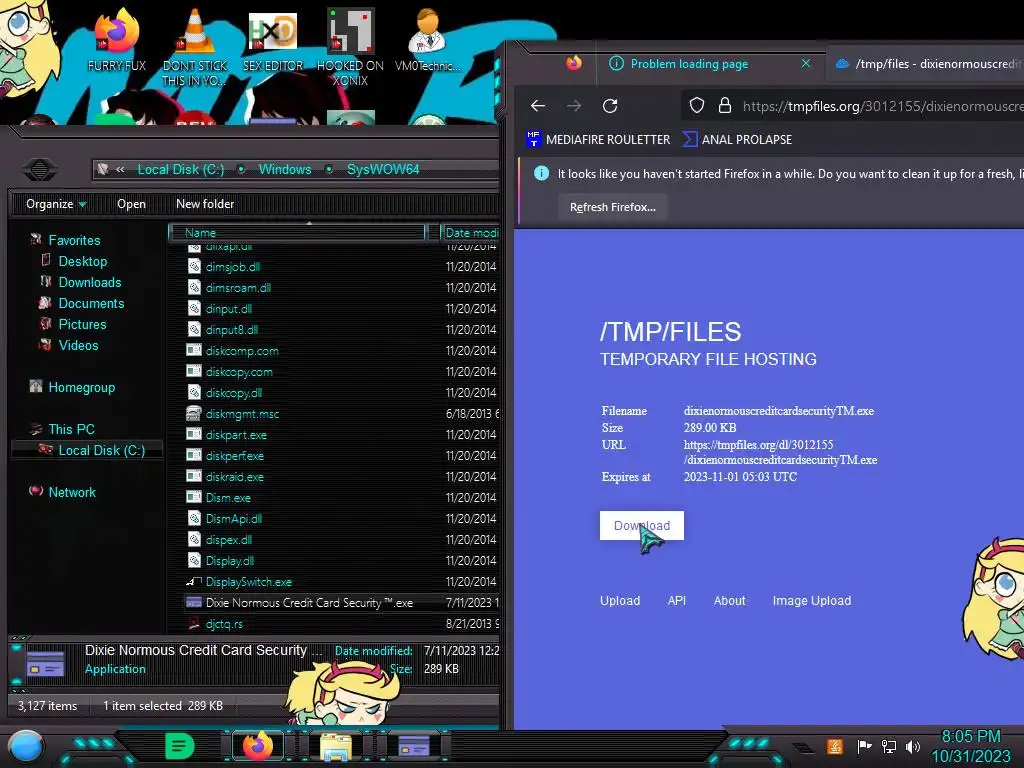Click Local Disk (C:) in breadcrumb path
This screenshot has width=1024, height=768.
point(180,169)
